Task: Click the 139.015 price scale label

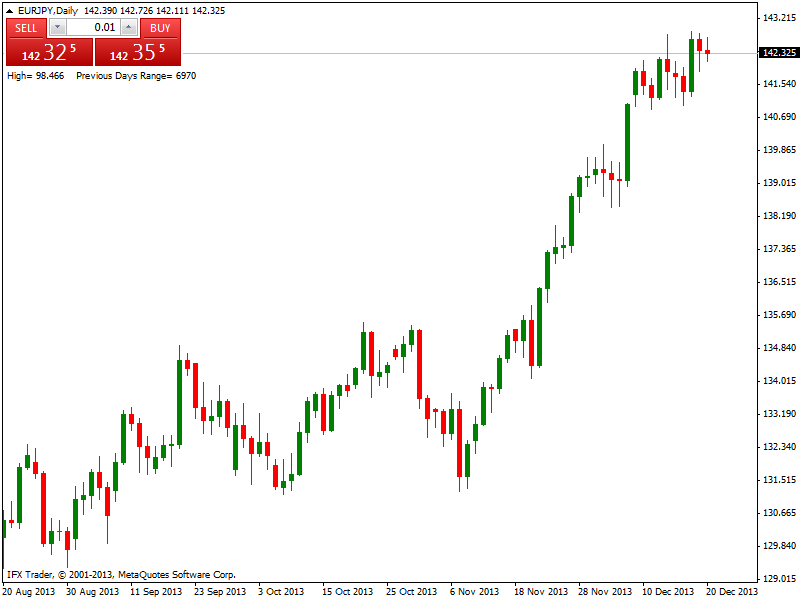Action: 780,183
